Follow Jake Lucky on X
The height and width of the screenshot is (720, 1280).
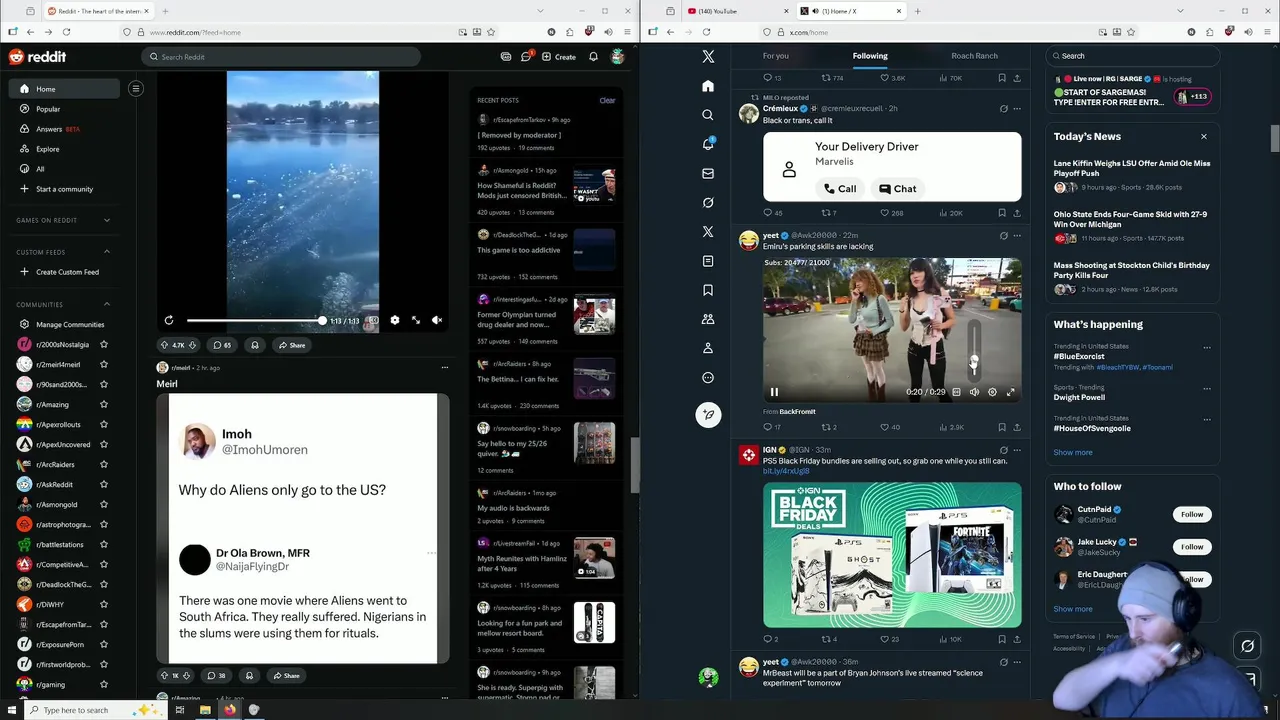[1192, 547]
